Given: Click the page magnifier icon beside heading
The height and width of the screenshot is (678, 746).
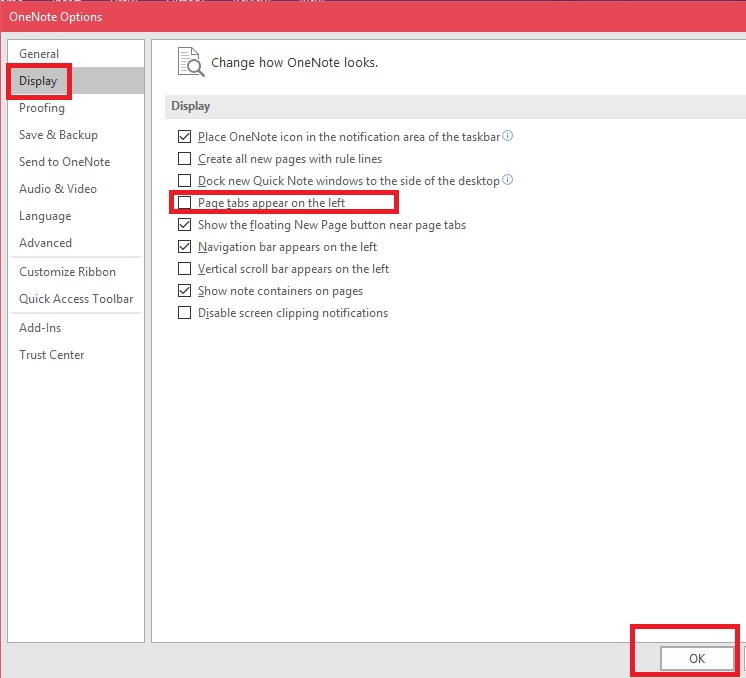Looking at the screenshot, I should pos(191,62).
